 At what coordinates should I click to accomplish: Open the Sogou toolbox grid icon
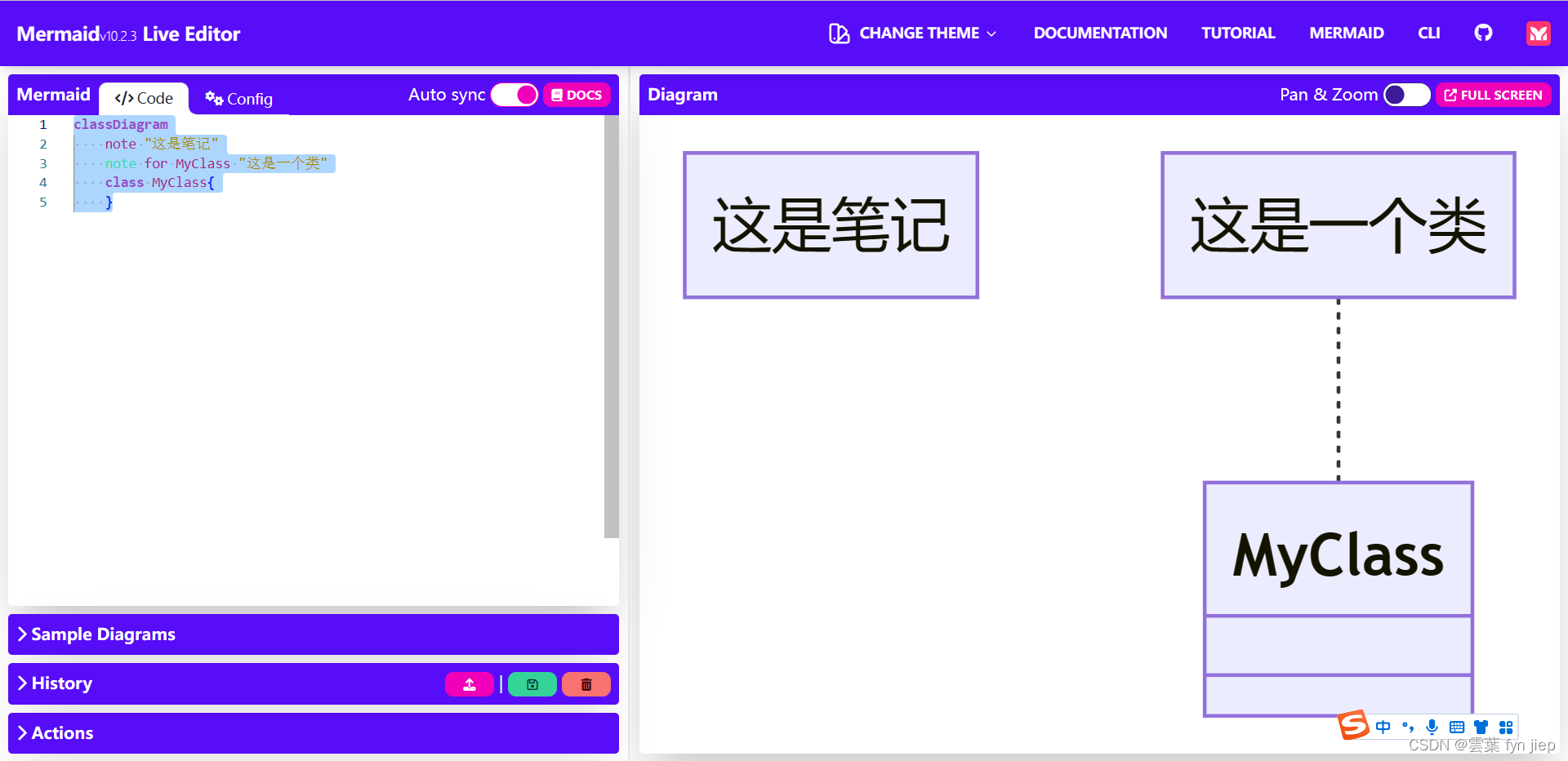coord(1506,727)
